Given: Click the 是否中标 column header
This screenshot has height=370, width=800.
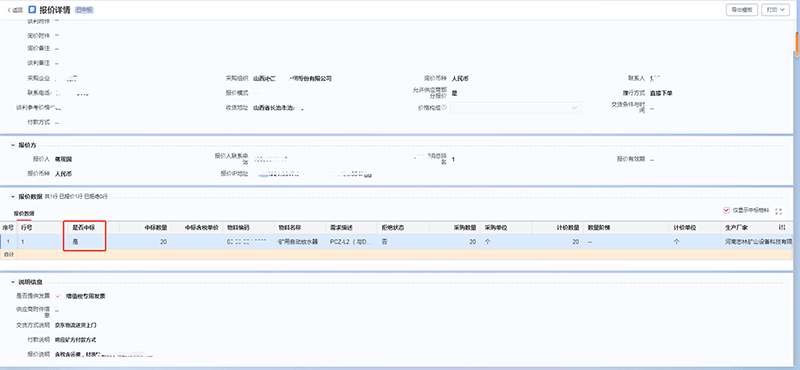Looking at the screenshot, I should coord(84,228).
